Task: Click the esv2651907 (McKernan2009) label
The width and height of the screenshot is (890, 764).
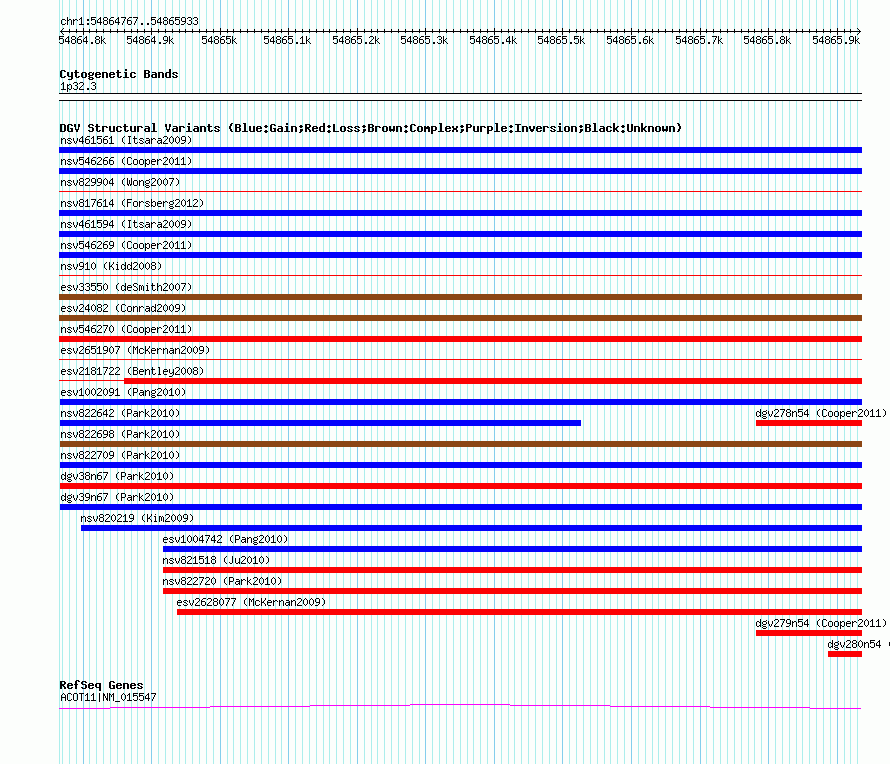Action: click(135, 350)
